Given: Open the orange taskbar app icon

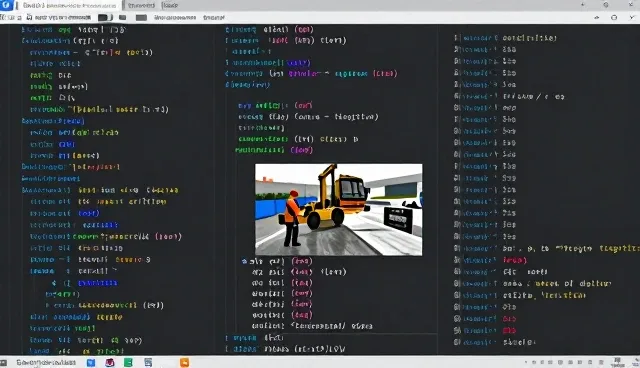Looking at the screenshot, I should pyautogui.click(x=184, y=362).
